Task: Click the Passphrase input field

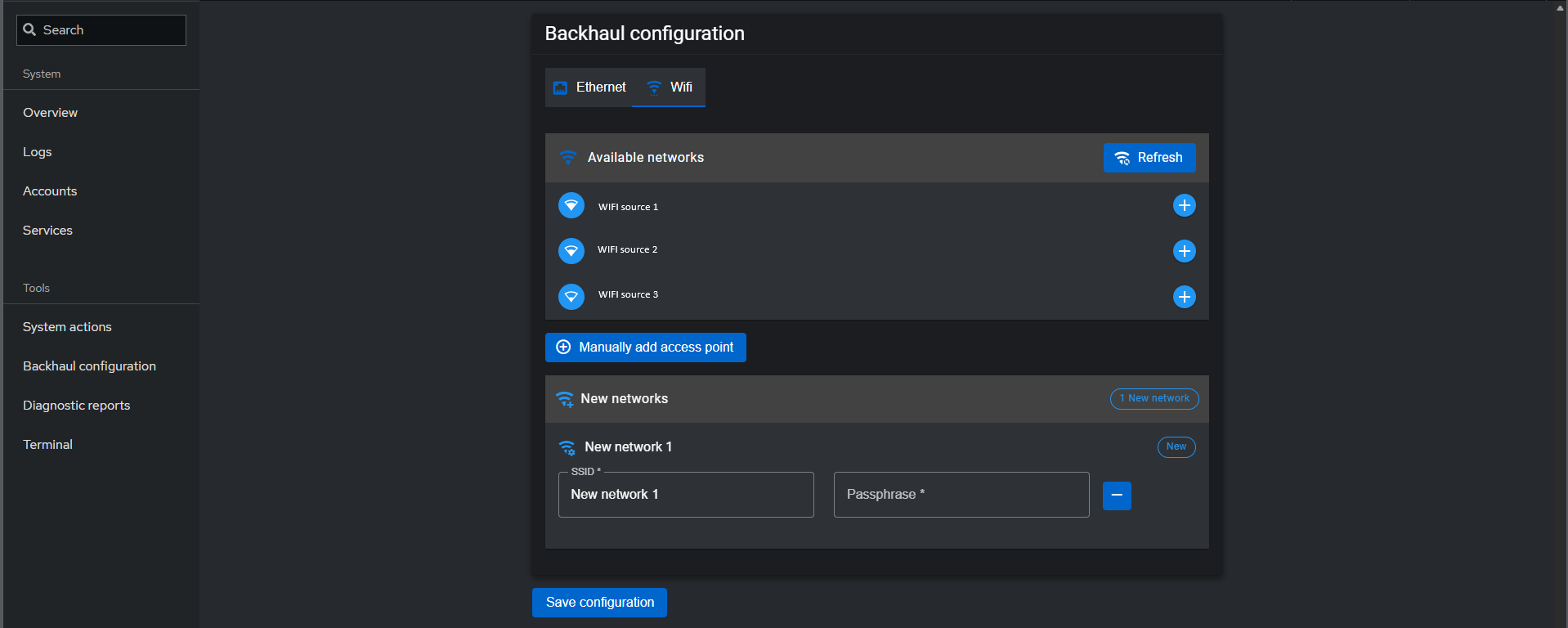Action: point(961,495)
